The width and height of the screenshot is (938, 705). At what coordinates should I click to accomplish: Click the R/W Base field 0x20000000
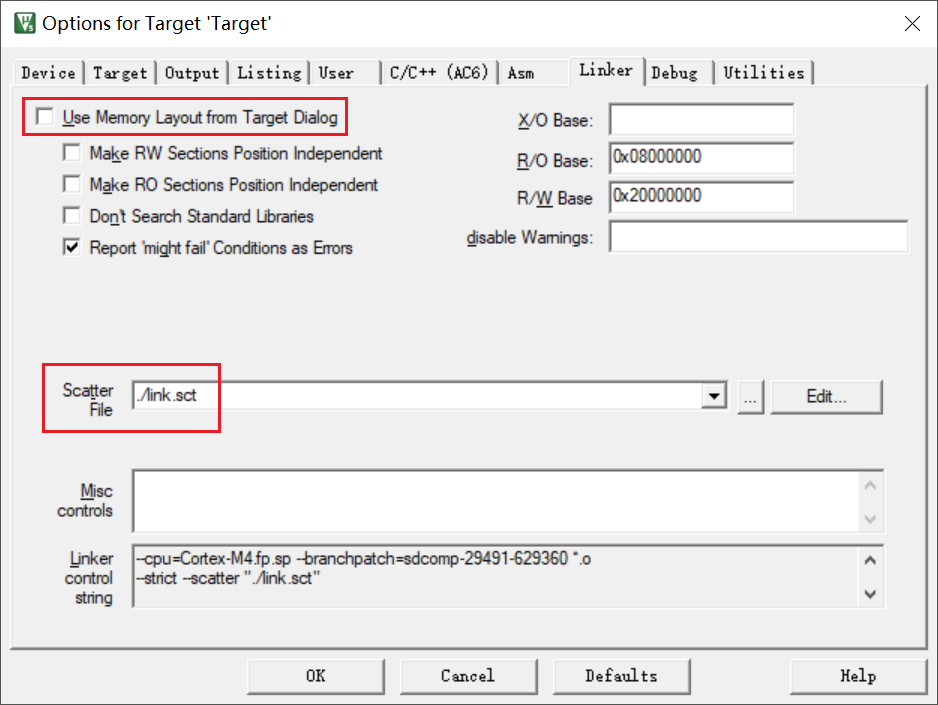click(702, 197)
